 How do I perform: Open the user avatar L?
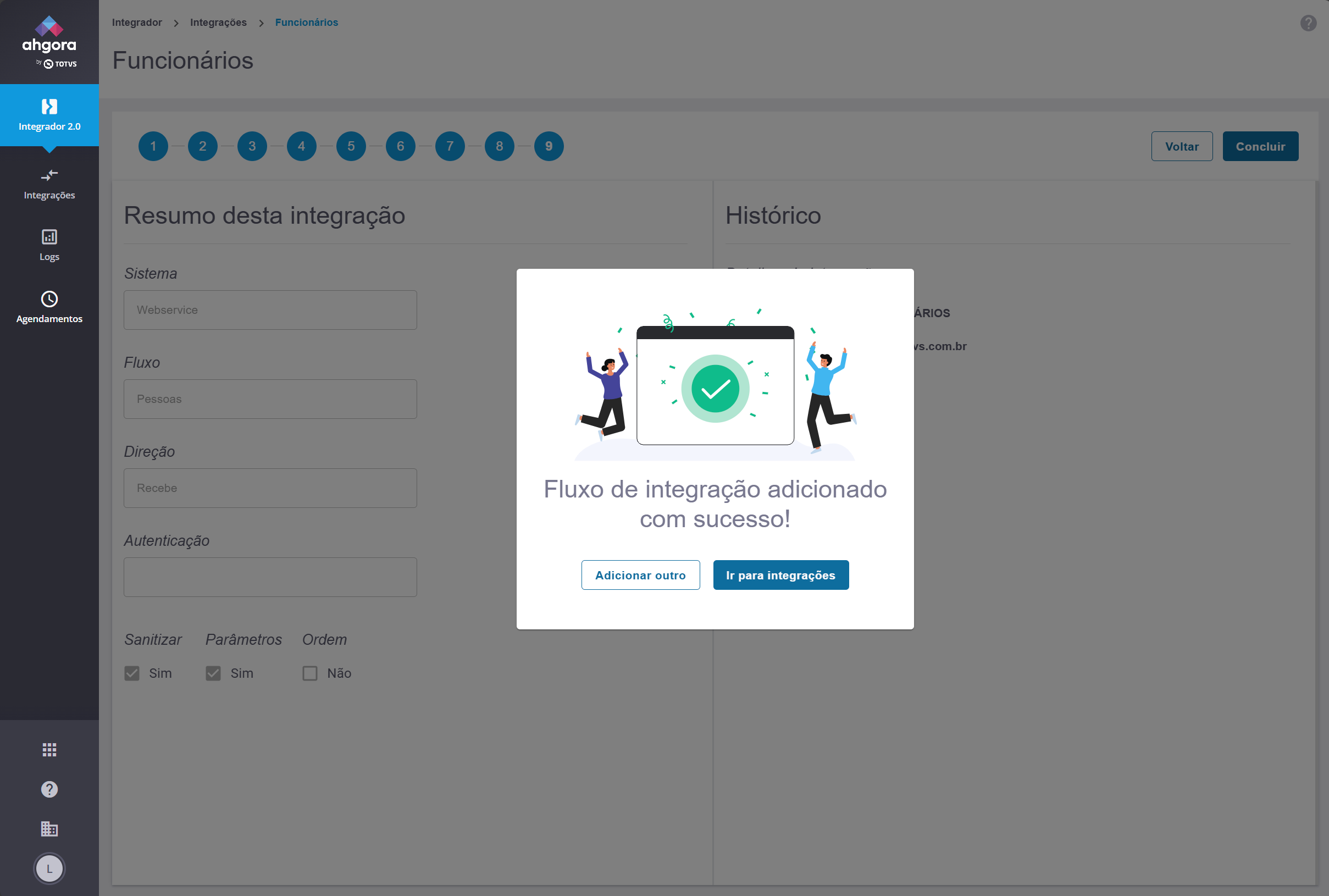click(x=49, y=869)
